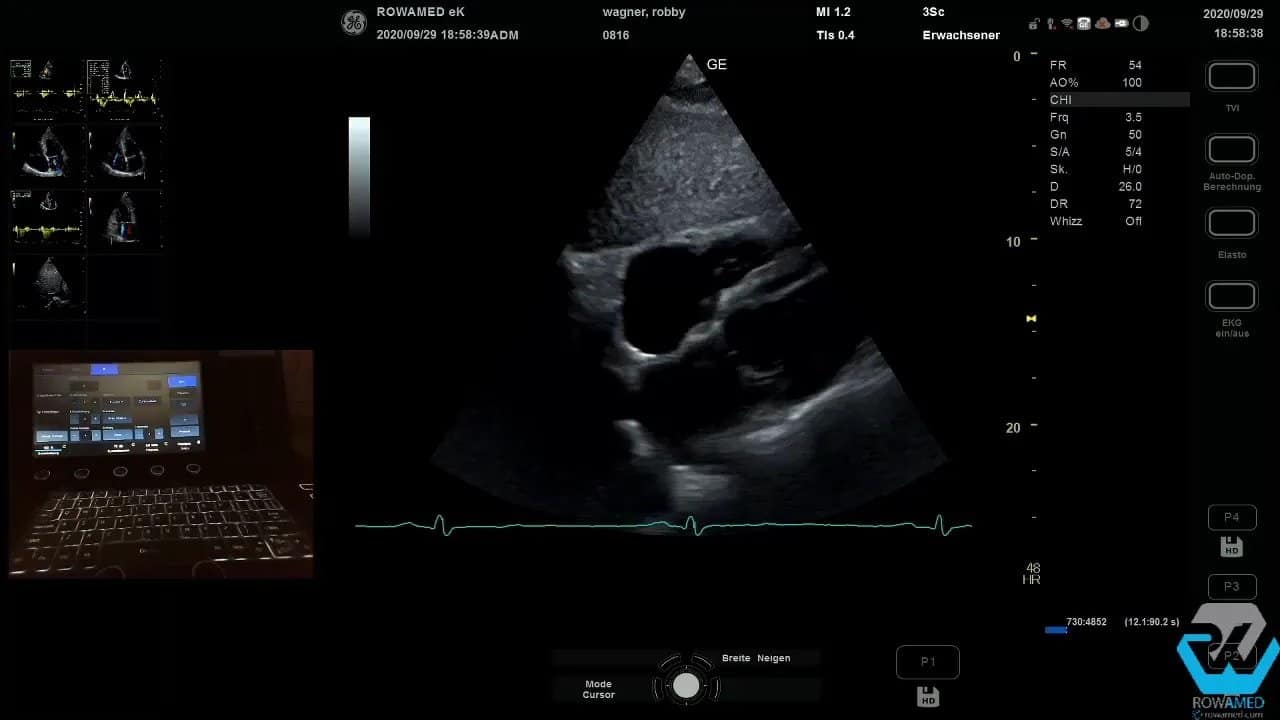Image resolution: width=1280 pixels, height=720 pixels.
Task: Click the GE logo icon
Action: point(353,23)
